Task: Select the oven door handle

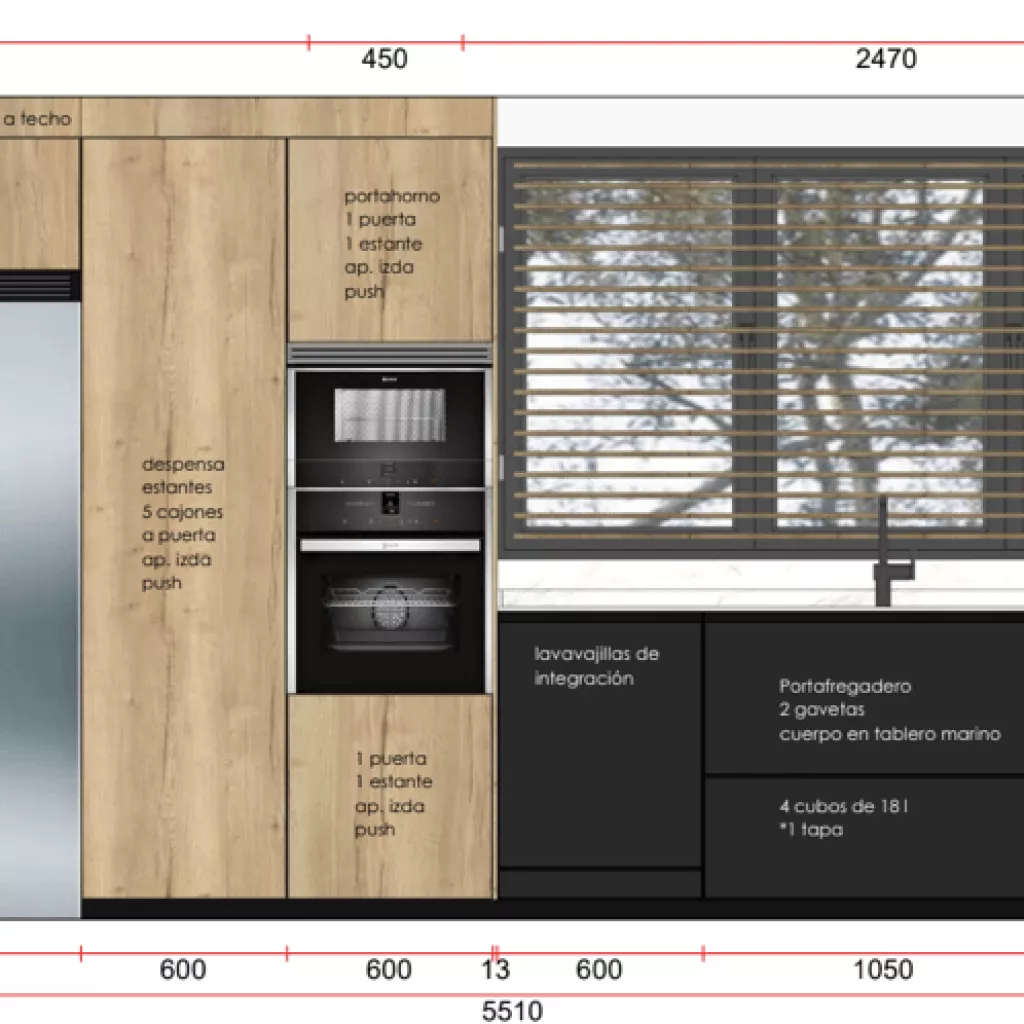Action: click(x=388, y=545)
